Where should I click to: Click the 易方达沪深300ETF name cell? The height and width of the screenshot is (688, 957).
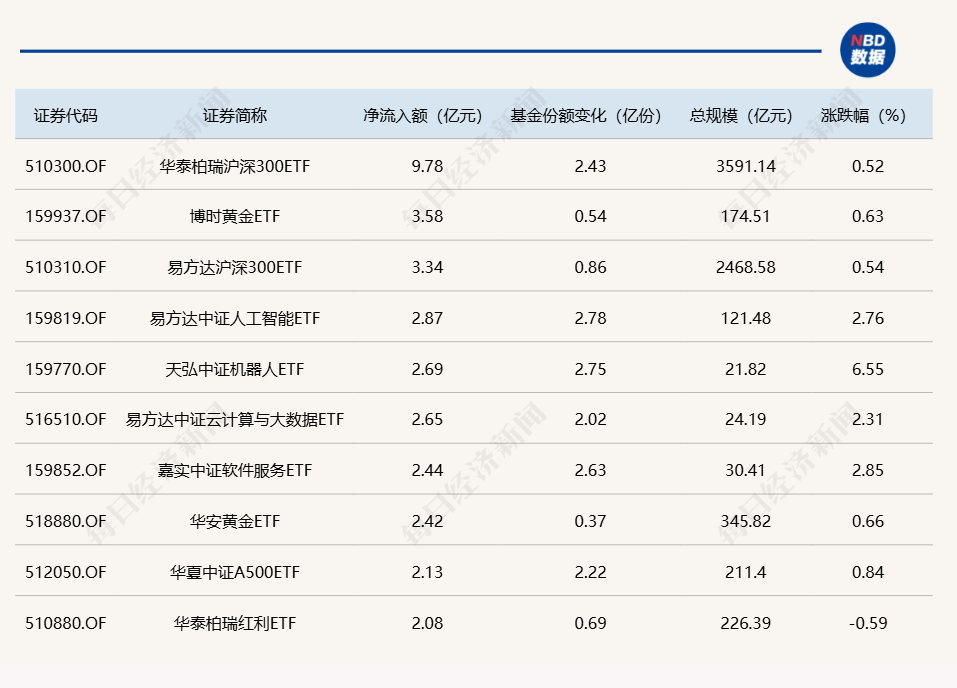tap(235, 267)
